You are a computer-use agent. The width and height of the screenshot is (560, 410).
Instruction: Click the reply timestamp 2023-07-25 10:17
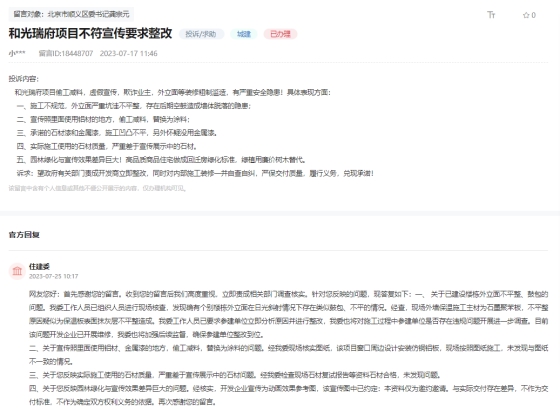[54, 276]
